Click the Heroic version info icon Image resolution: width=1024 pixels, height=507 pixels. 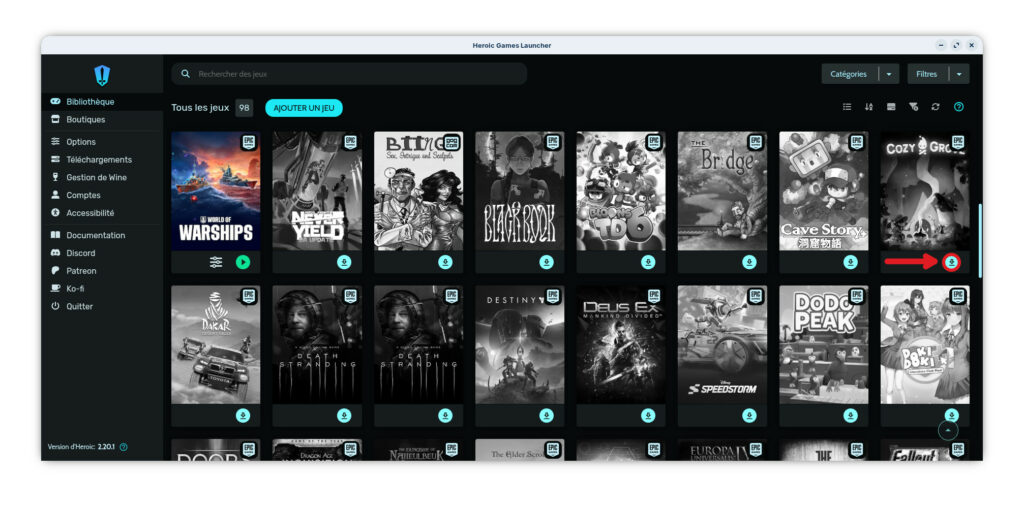point(124,447)
